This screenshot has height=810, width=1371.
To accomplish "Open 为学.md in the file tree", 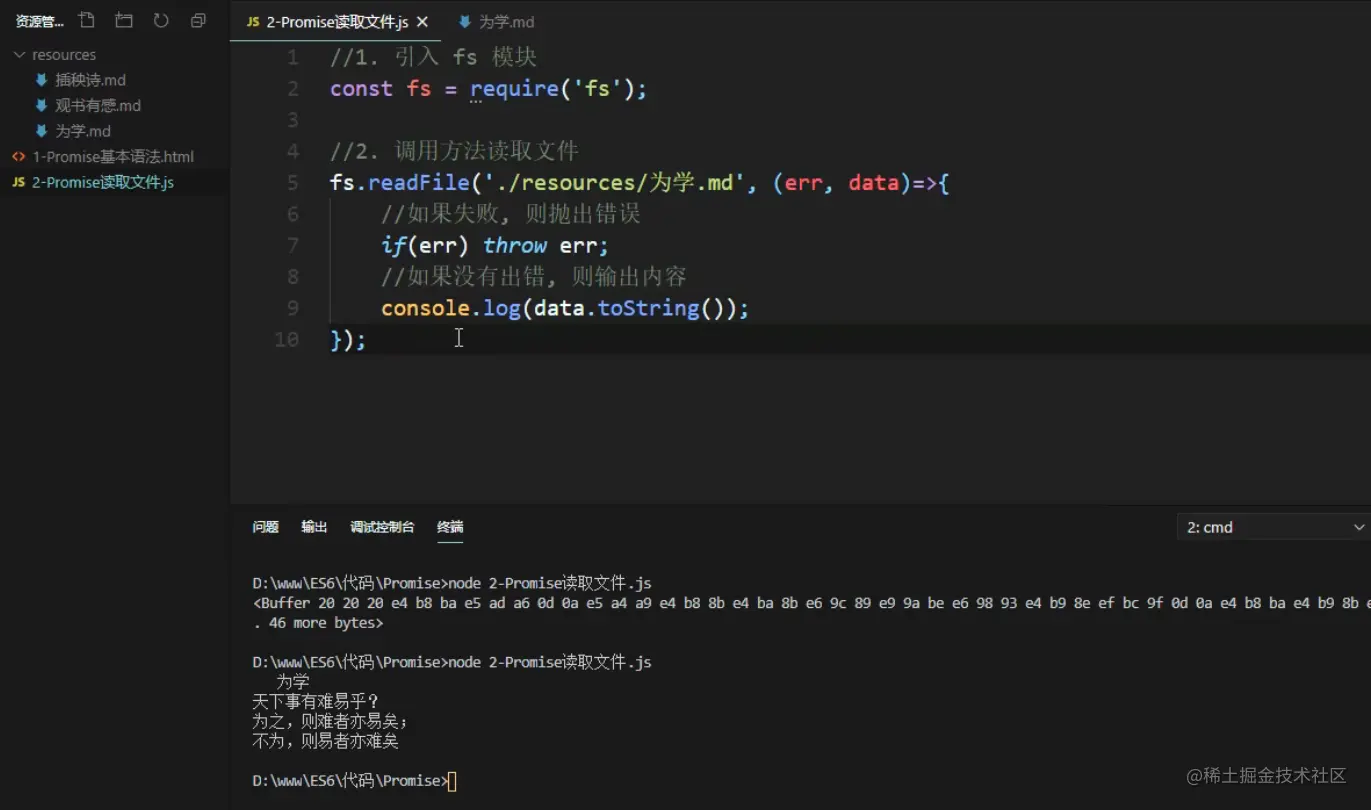I will point(83,131).
